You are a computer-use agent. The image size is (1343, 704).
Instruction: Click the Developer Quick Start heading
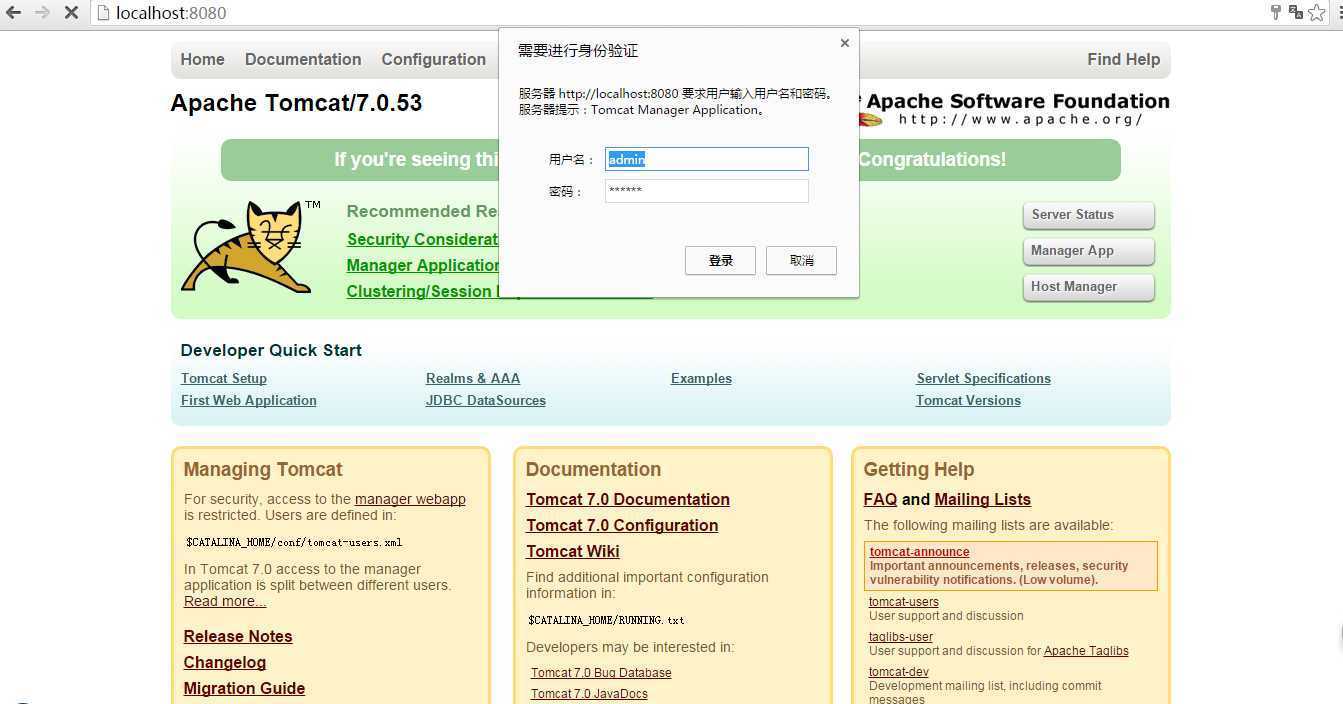(x=271, y=350)
